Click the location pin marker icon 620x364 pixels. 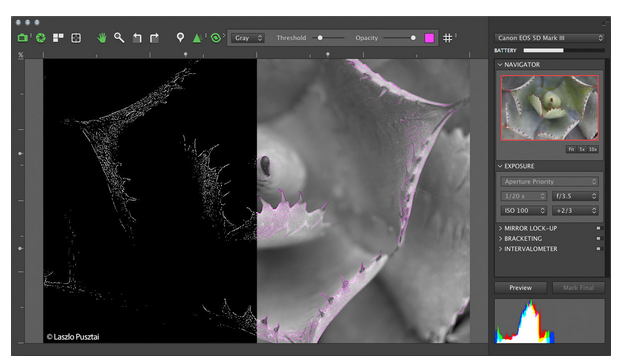180,38
